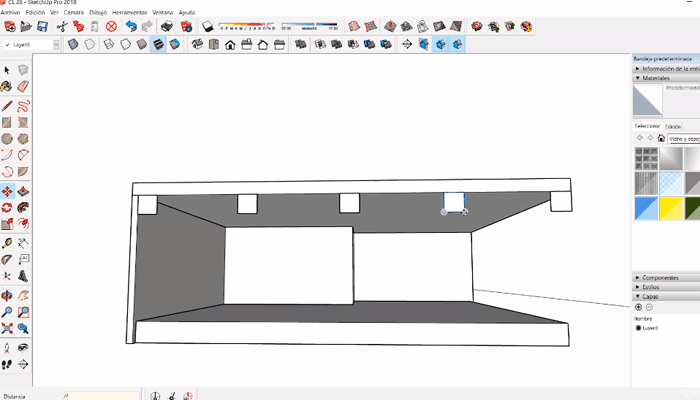
Task: Select the Layer0 radio button in Capas
Action: coord(638,328)
